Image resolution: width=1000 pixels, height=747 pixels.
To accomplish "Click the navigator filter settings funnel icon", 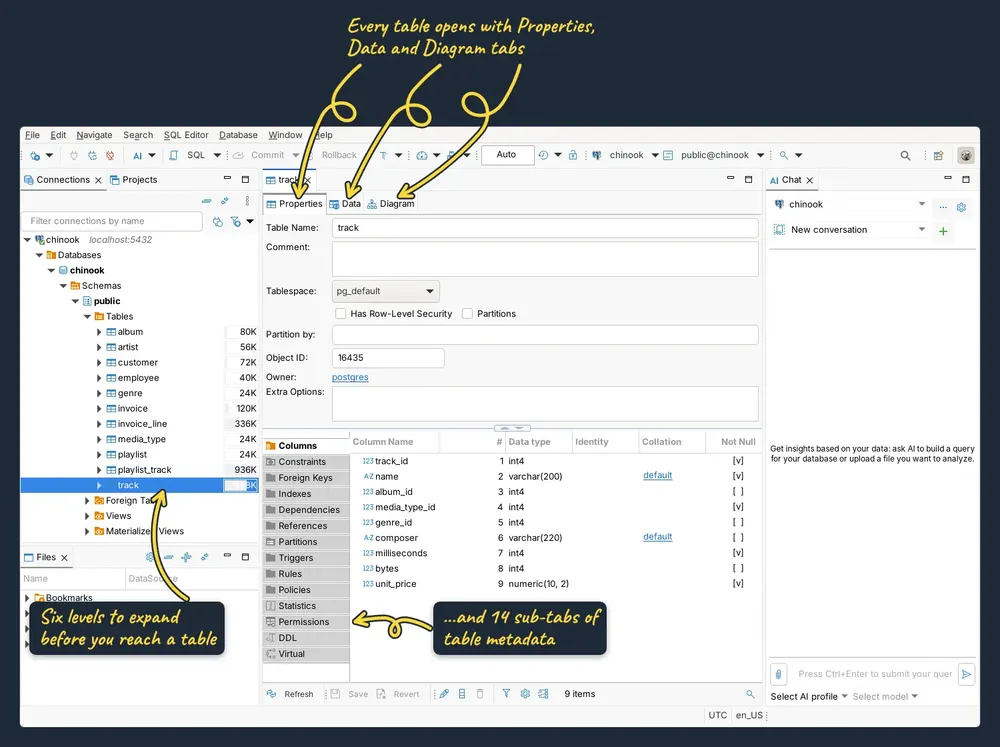I will pyautogui.click(x=236, y=221).
